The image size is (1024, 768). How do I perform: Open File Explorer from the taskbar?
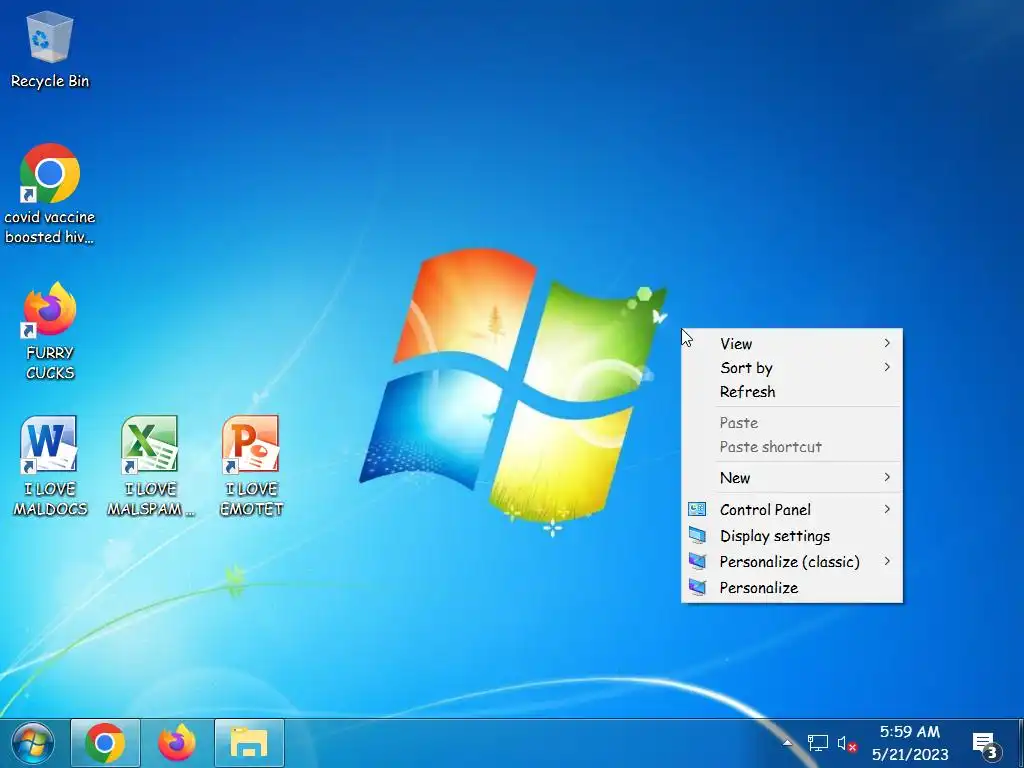249,743
